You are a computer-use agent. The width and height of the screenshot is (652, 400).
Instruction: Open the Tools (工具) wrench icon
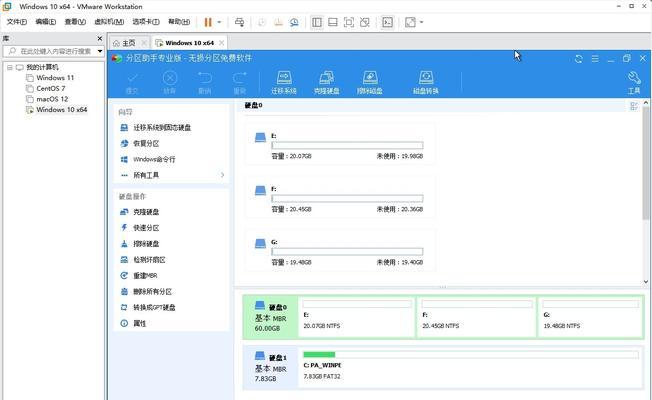pos(634,78)
